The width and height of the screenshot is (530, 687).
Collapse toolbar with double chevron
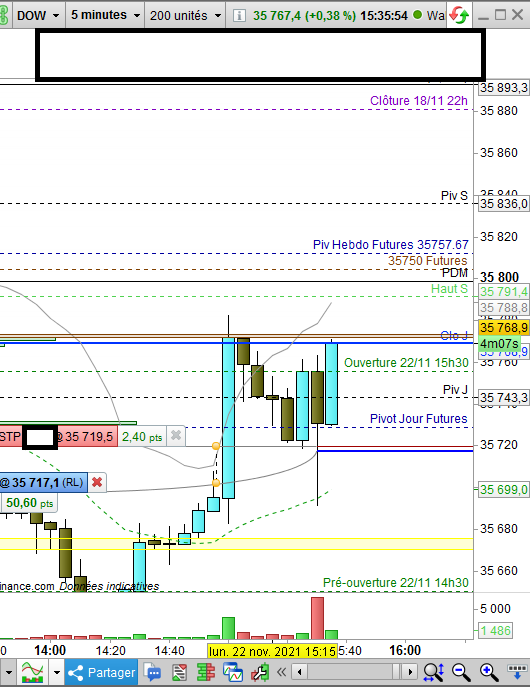tap(281, 672)
